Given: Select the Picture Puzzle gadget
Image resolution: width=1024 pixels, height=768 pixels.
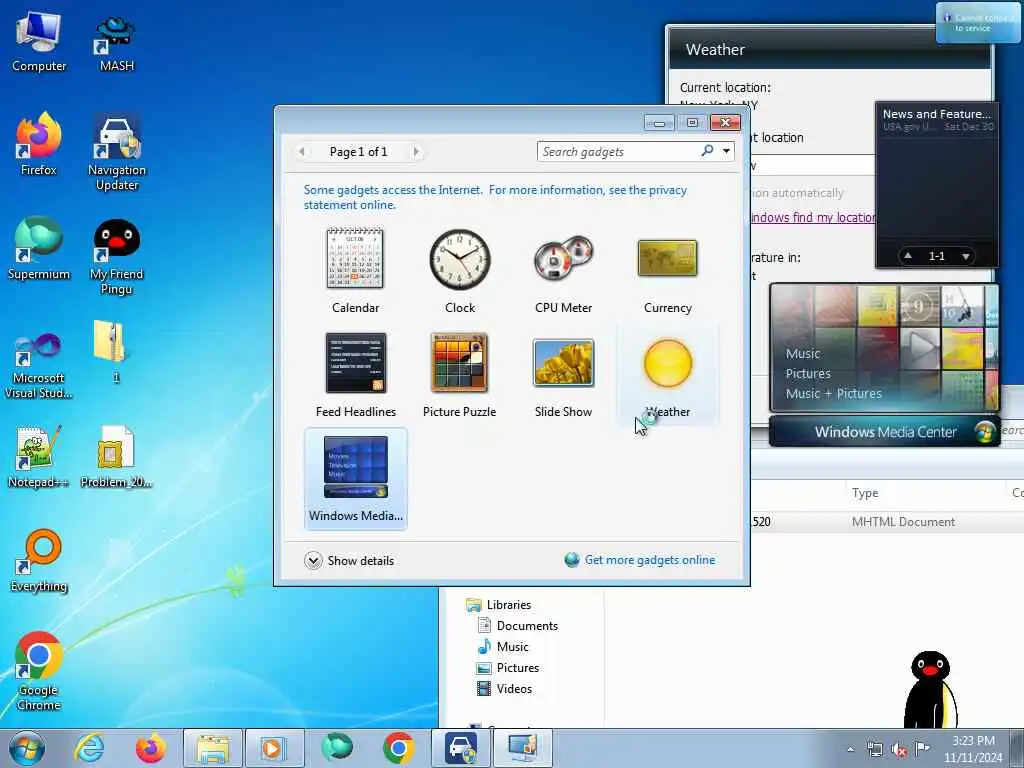Looking at the screenshot, I should click(x=460, y=375).
